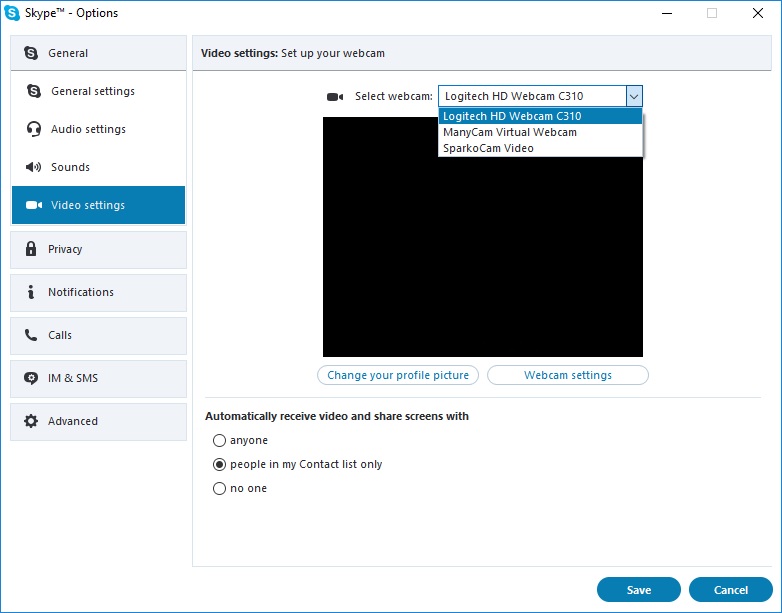The image size is (782, 613).
Task: Click the camera icon beside Select webcam
Action: point(335,96)
